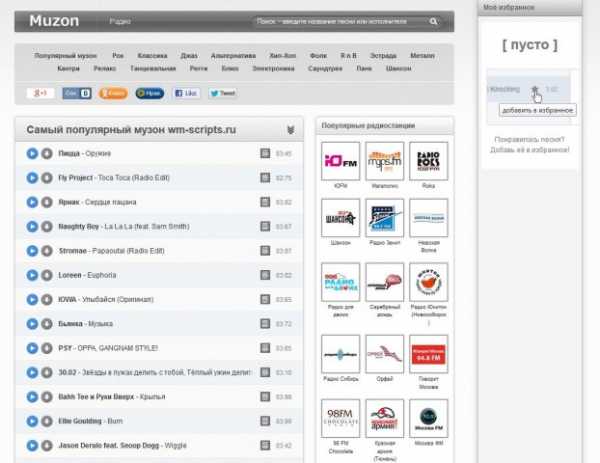Open the Radio Rocks station thumbnail
600x463 pixels.
pyautogui.click(x=428, y=160)
